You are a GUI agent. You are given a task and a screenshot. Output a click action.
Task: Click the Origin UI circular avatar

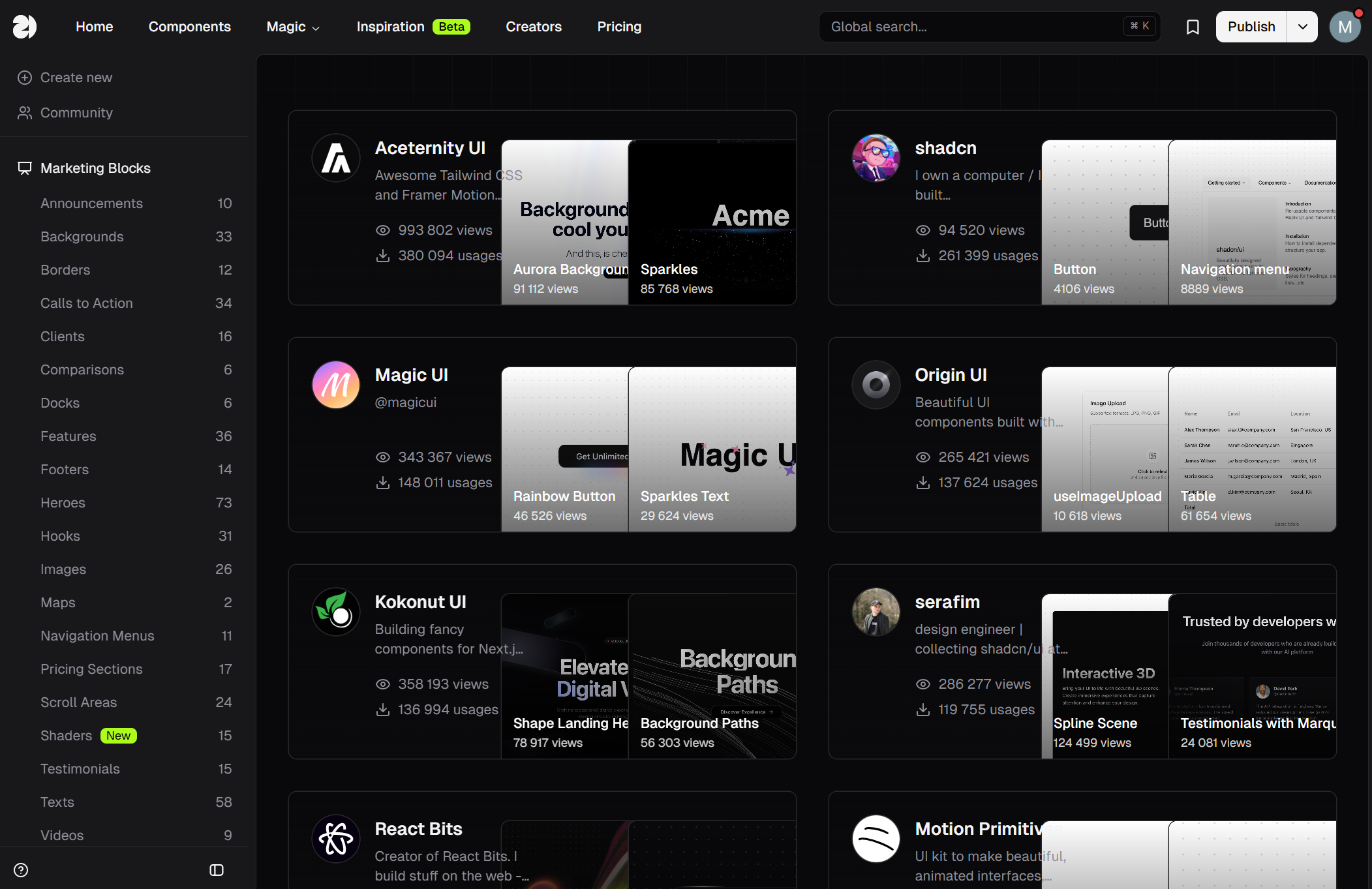(876, 385)
